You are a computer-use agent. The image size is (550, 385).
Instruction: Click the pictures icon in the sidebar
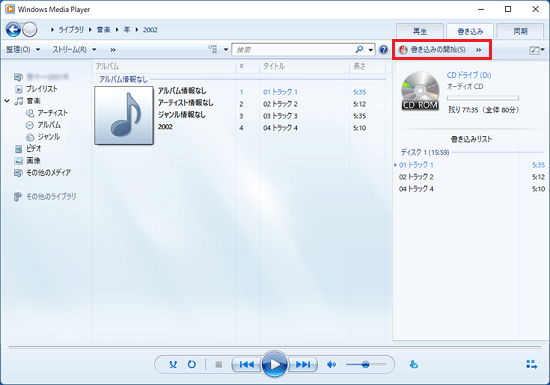coord(19,161)
